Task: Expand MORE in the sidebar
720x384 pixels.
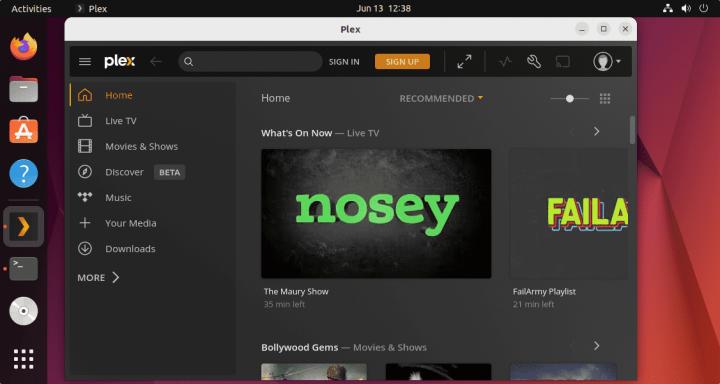Action: [x=98, y=277]
